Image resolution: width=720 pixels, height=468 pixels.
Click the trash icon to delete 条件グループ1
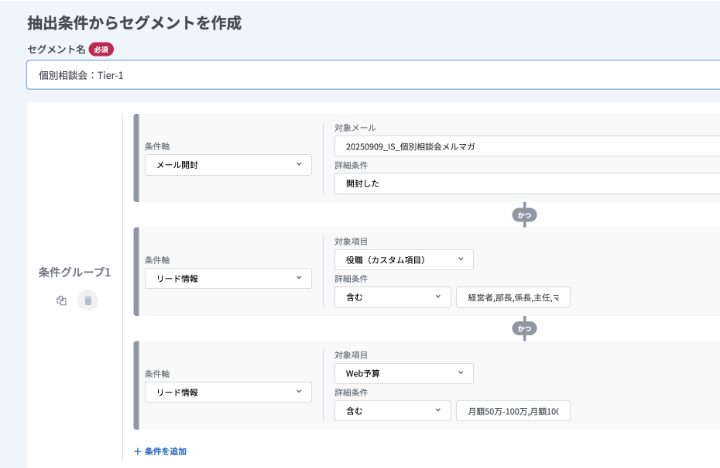click(x=88, y=300)
